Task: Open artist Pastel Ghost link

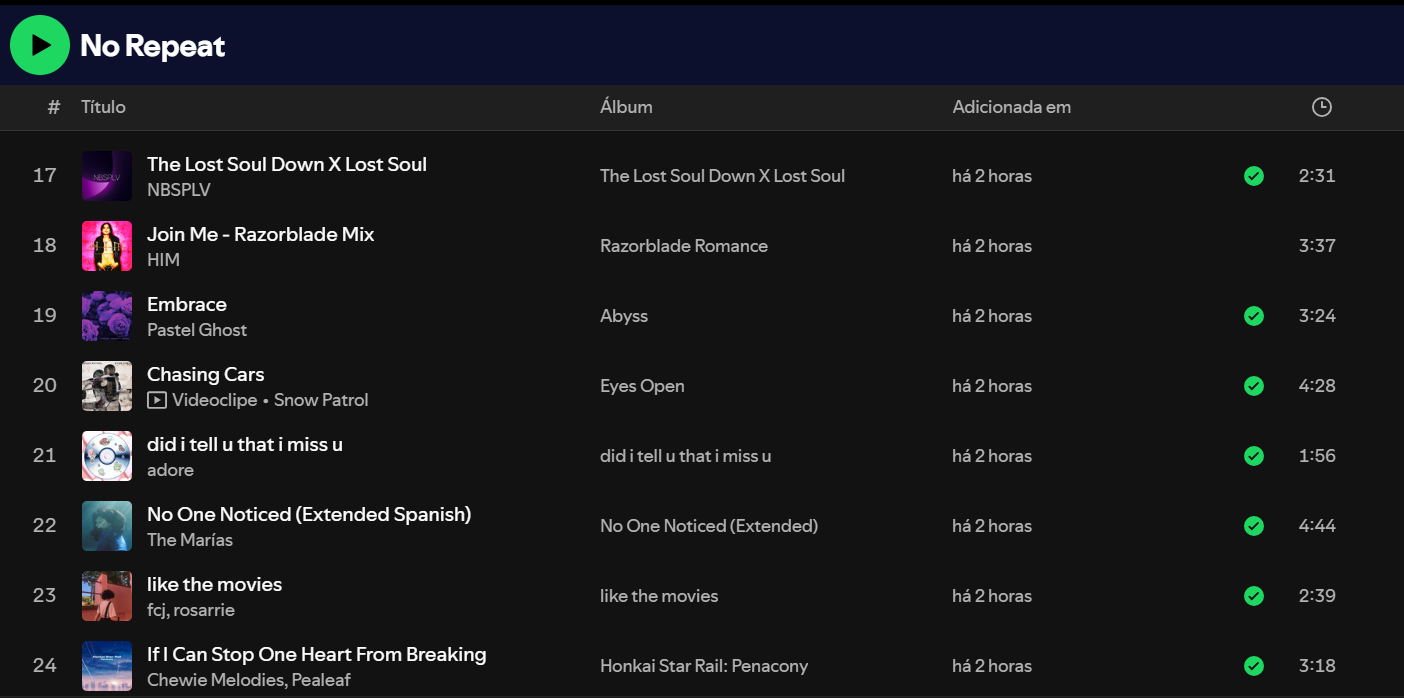Action: click(x=197, y=330)
